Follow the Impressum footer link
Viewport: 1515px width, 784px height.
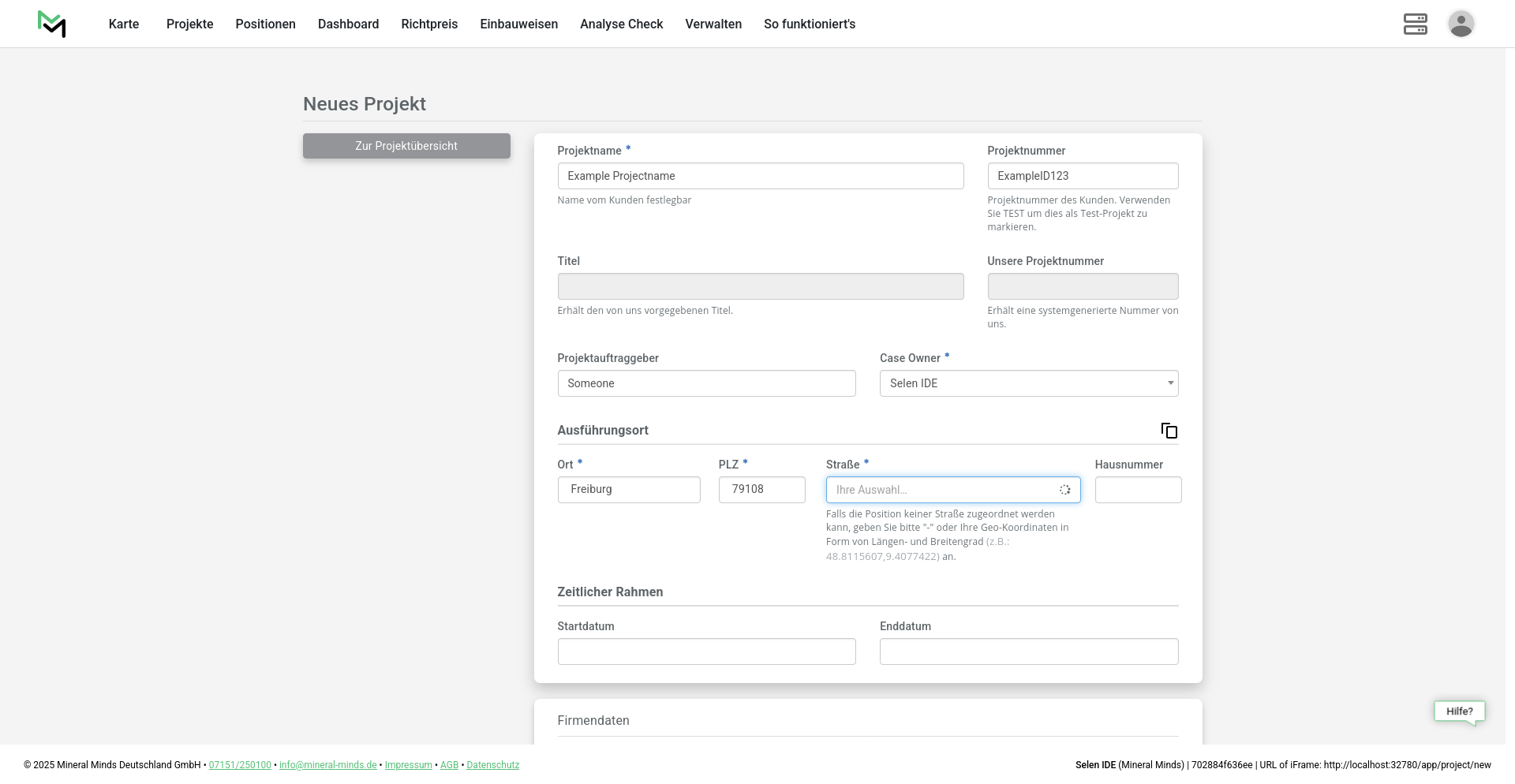click(408, 765)
